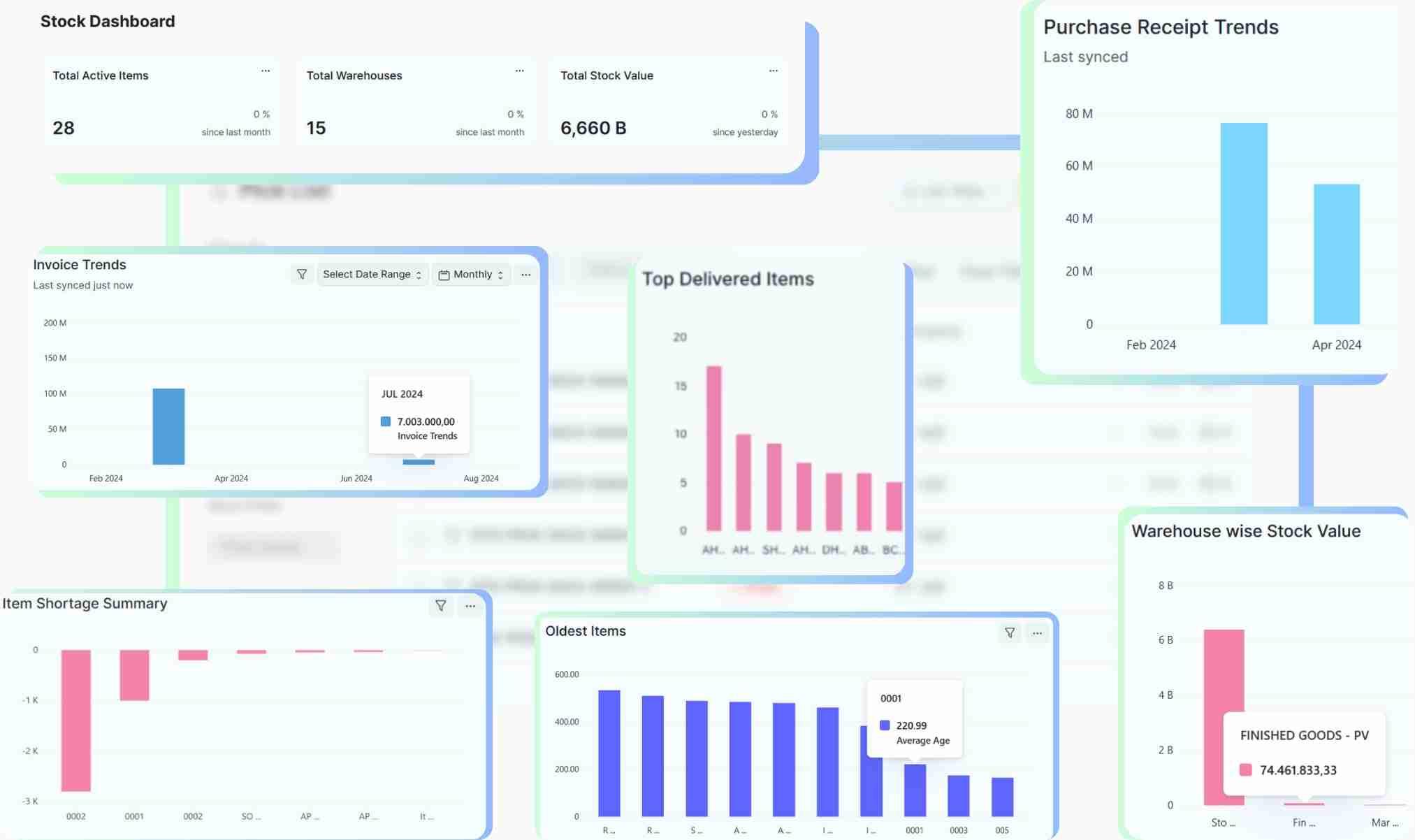Open Total Warehouses card ellipsis menu
Image resolution: width=1415 pixels, height=840 pixels.
(519, 71)
